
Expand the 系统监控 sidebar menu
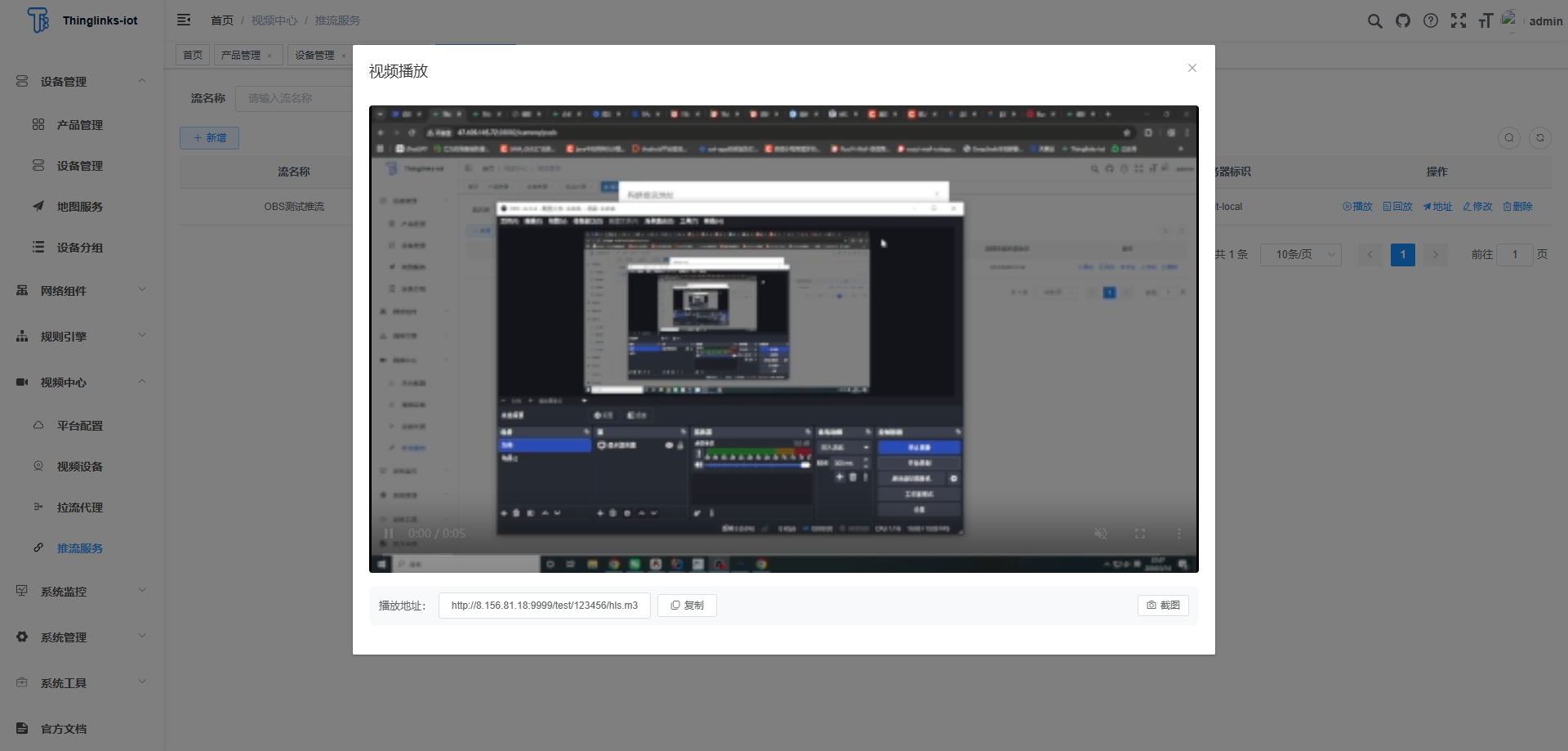point(82,592)
